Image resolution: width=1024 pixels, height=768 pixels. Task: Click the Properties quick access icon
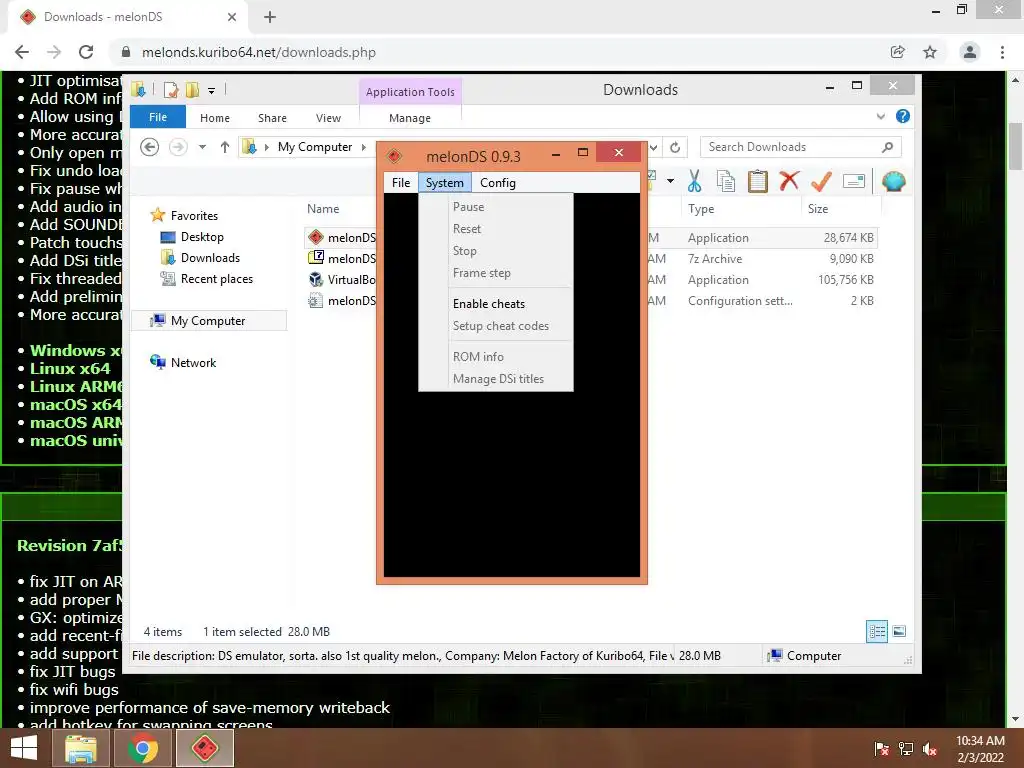[x=171, y=90]
